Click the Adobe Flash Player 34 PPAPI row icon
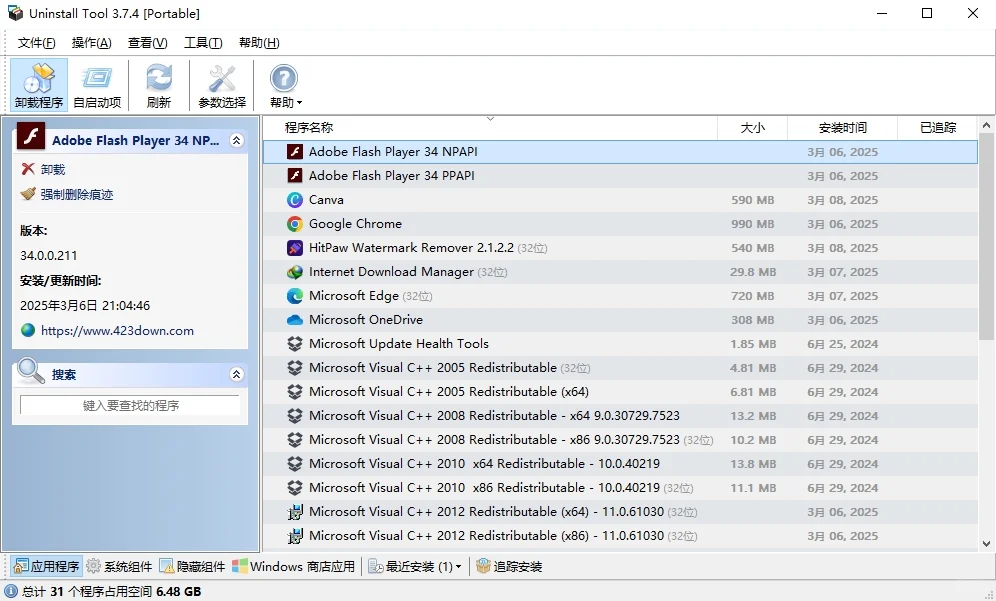This screenshot has width=996, height=601. coord(295,175)
